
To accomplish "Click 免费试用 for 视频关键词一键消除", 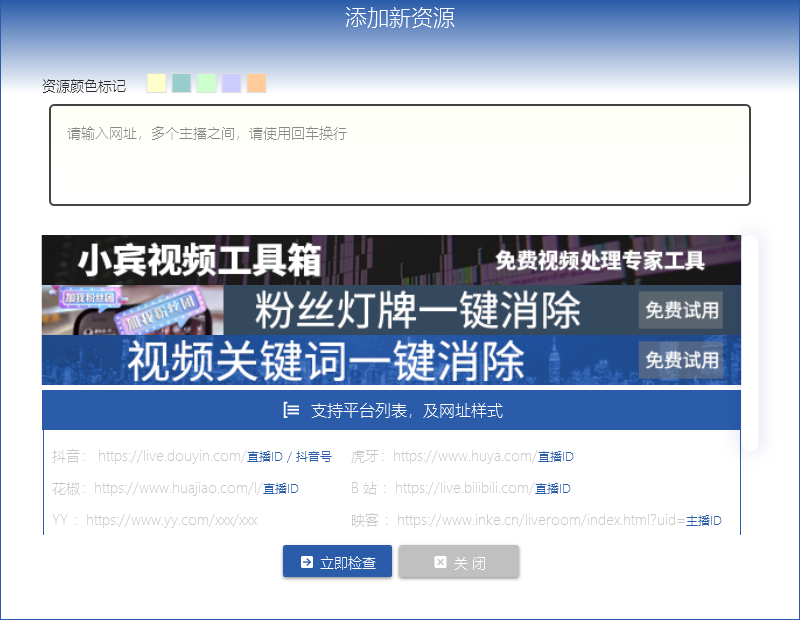I will [x=680, y=359].
